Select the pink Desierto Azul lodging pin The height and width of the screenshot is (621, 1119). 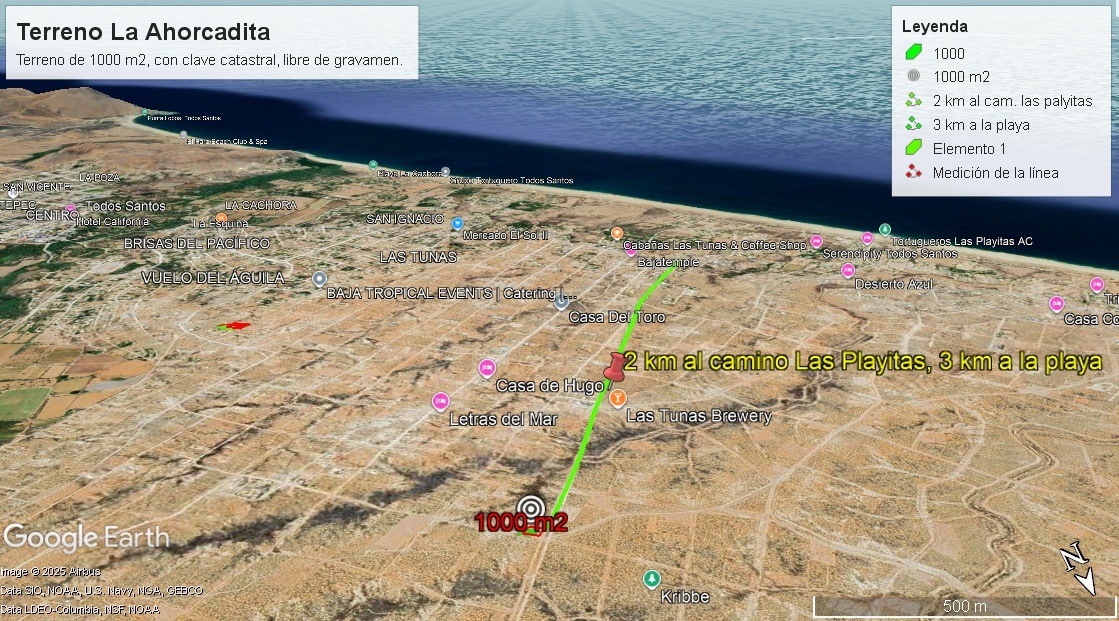pyautogui.click(x=848, y=271)
